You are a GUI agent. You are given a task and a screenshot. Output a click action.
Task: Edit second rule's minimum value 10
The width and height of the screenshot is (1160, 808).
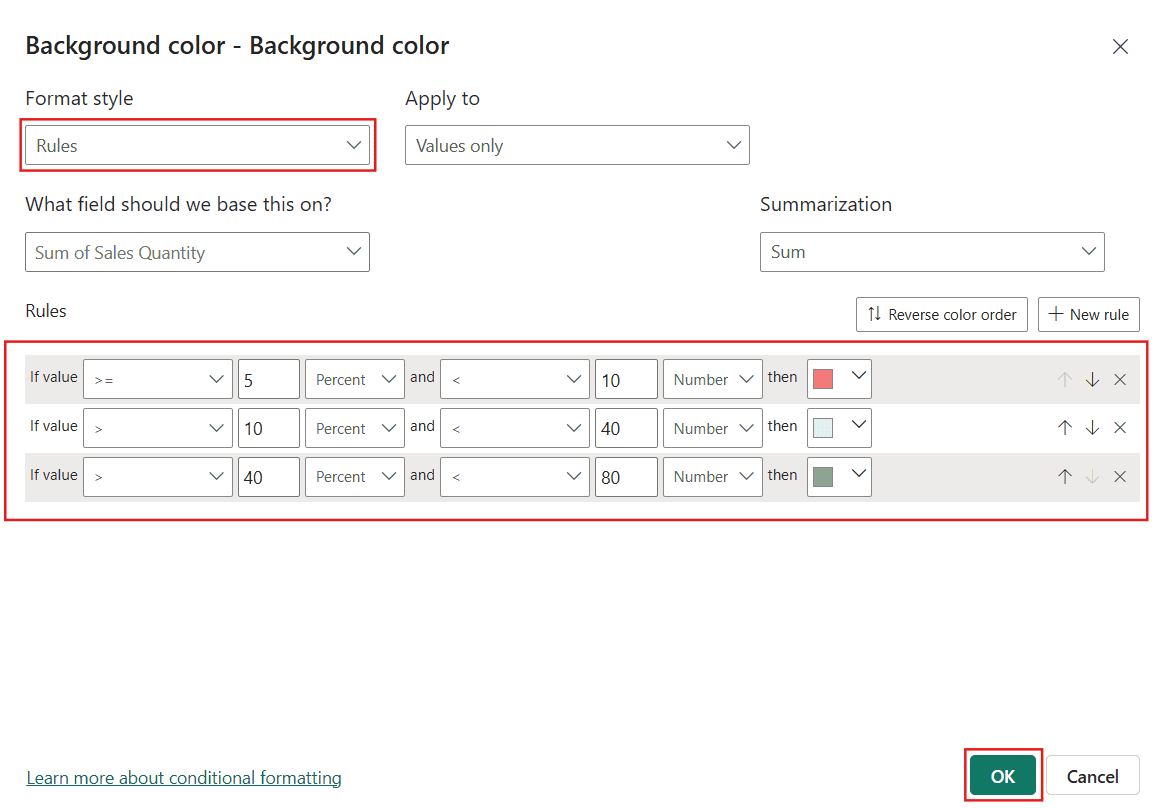269,428
